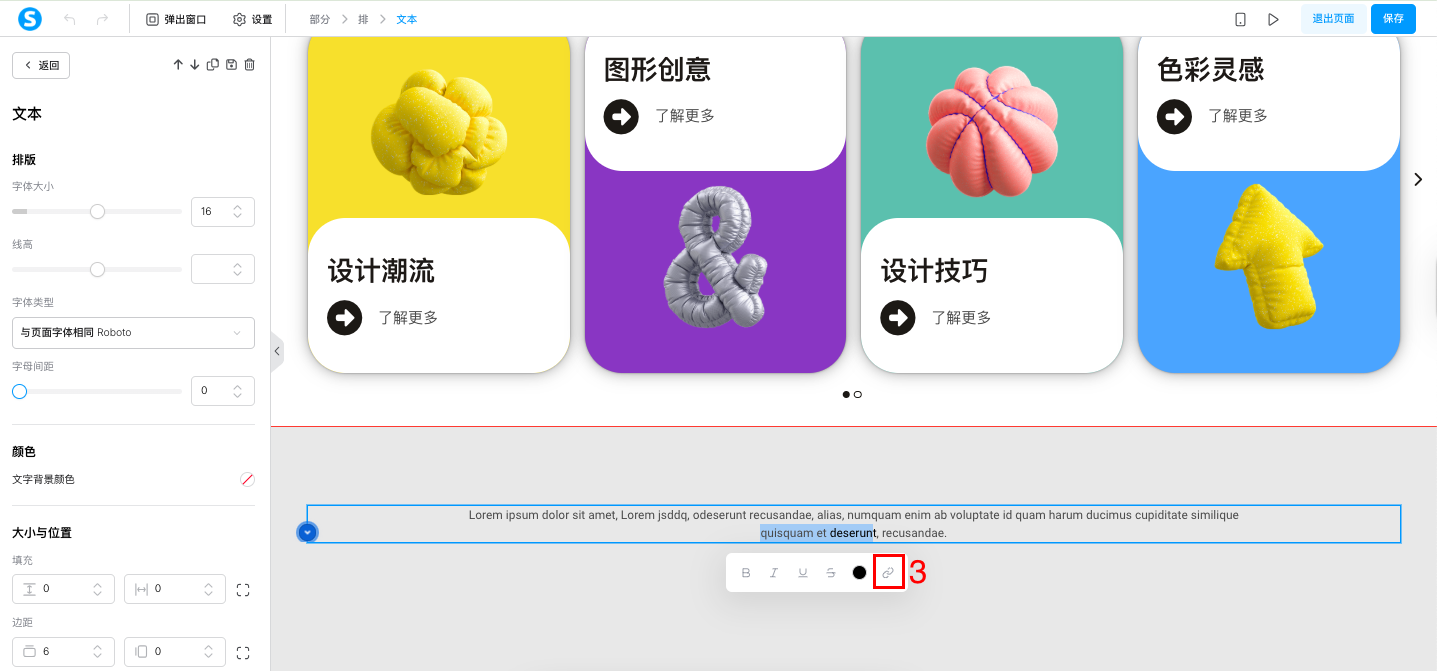
Task: Open the black text color swatch
Action: tap(859, 573)
